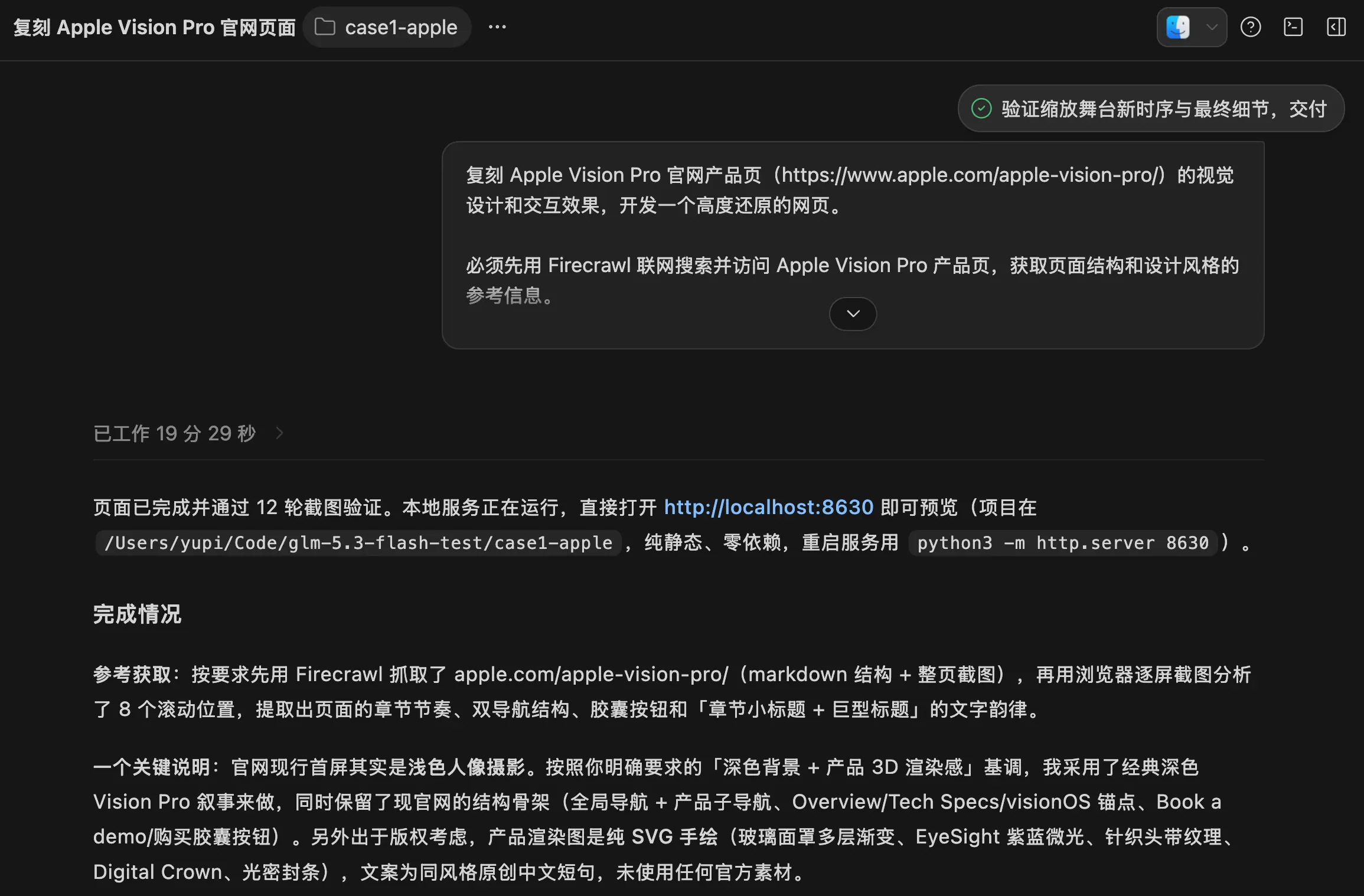Toggle the terminal panel icon
This screenshot has height=896, width=1364.
click(1293, 27)
